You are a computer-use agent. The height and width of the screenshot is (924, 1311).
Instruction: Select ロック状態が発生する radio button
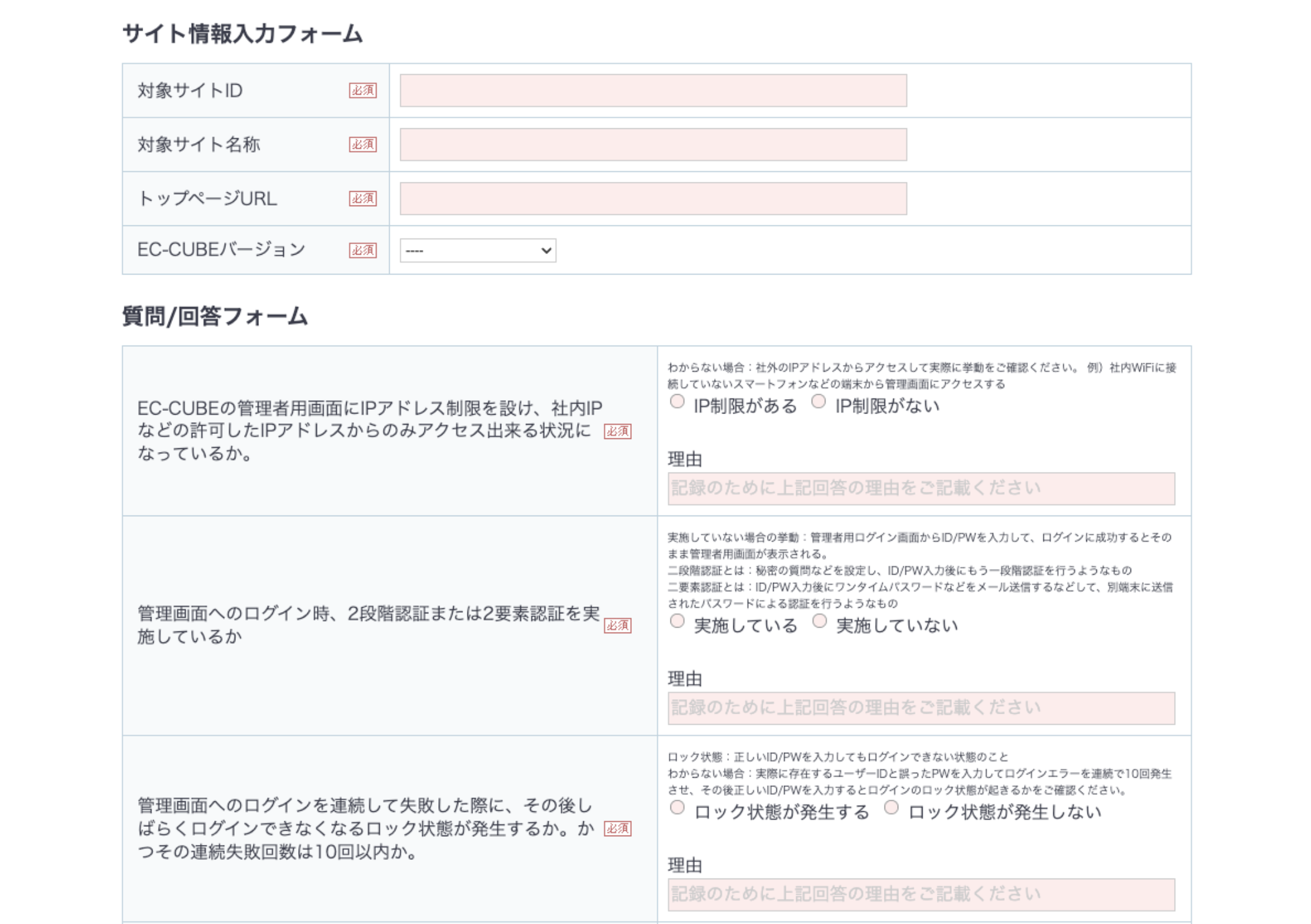pyautogui.click(x=677, y=808)
